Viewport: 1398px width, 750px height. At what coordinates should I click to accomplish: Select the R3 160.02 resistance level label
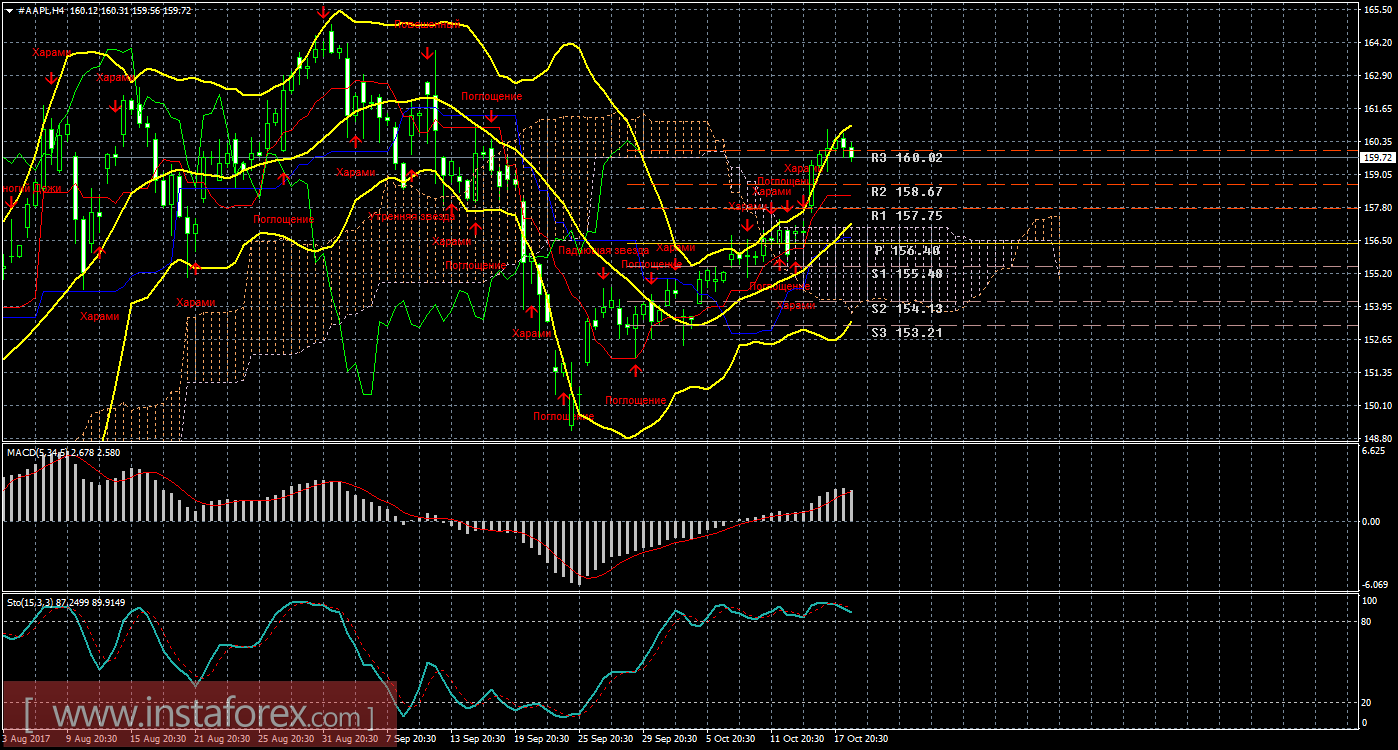pyautogui.click(x=906, y=158)
